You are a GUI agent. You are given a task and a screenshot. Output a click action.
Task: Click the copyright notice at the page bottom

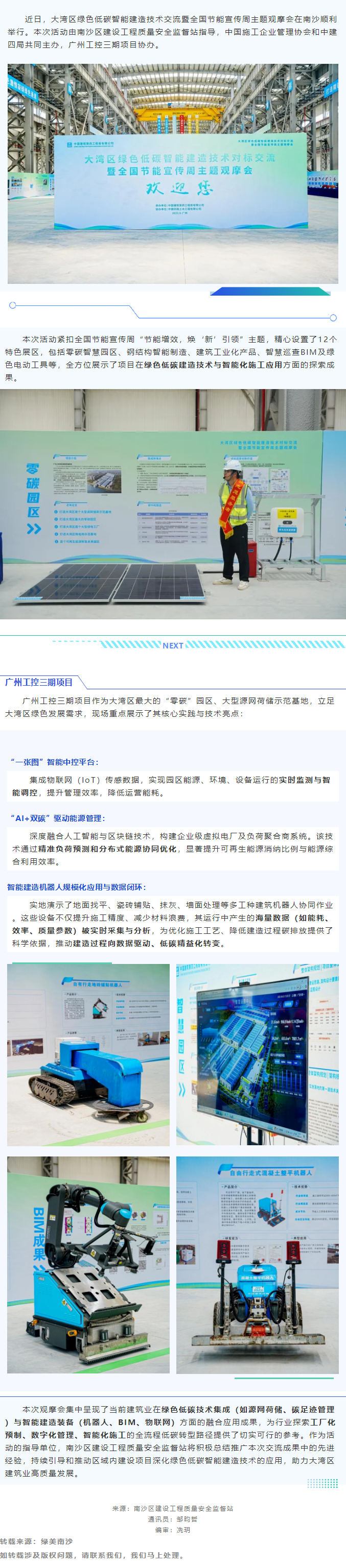coord(91,1555)
